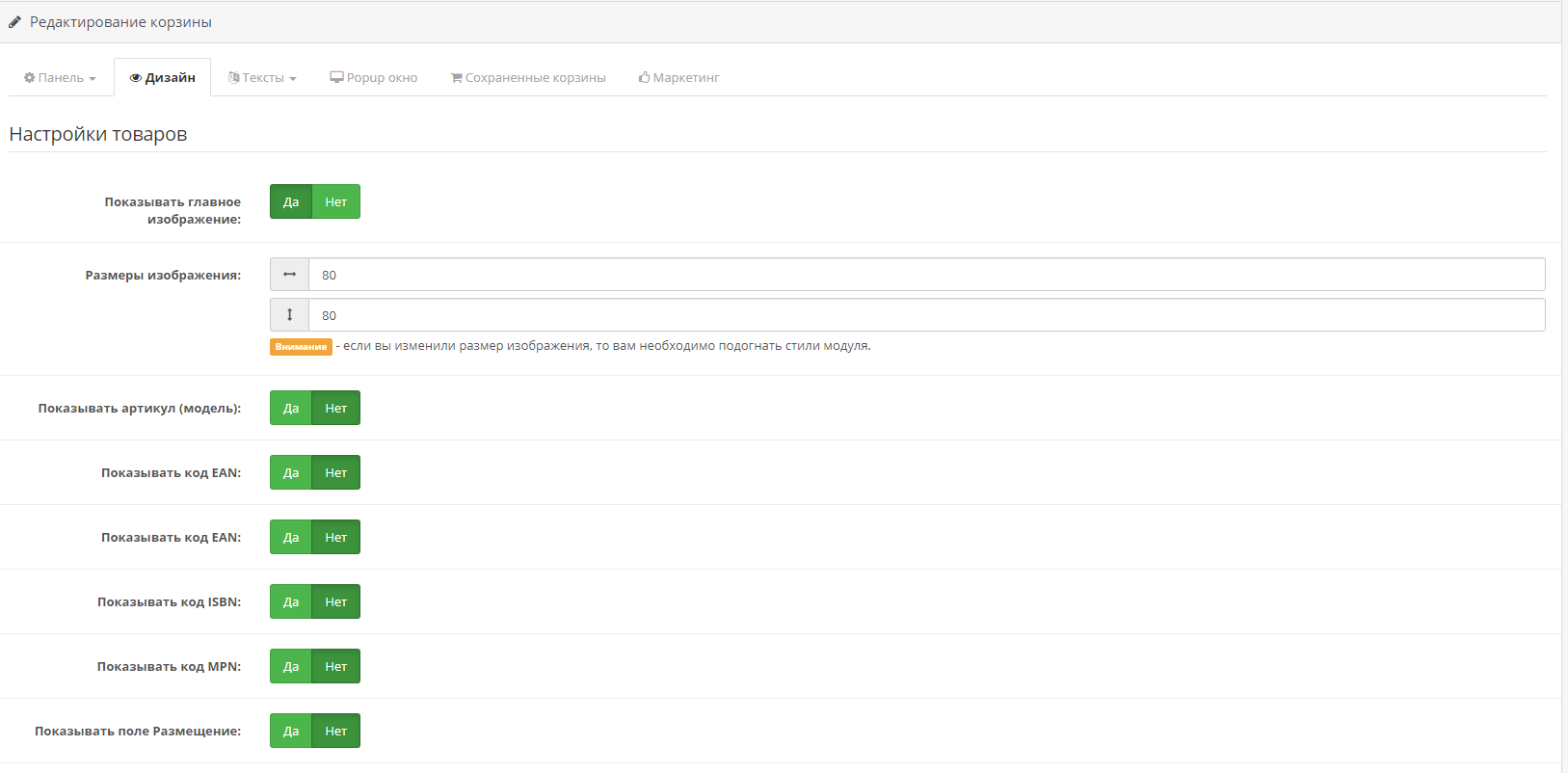Click the monitor icon on Popup окно tab

pyautogui.click(x=336, y=77)
